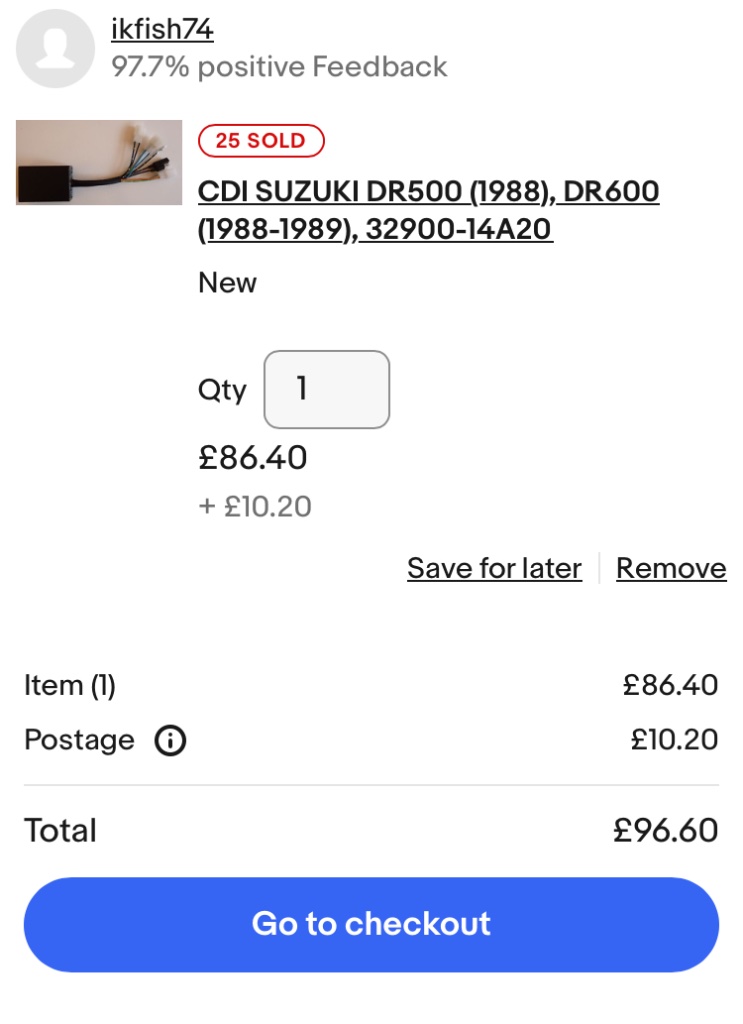
Task: Click the red 25 SOLD badge
Action: tap(261, 141)
